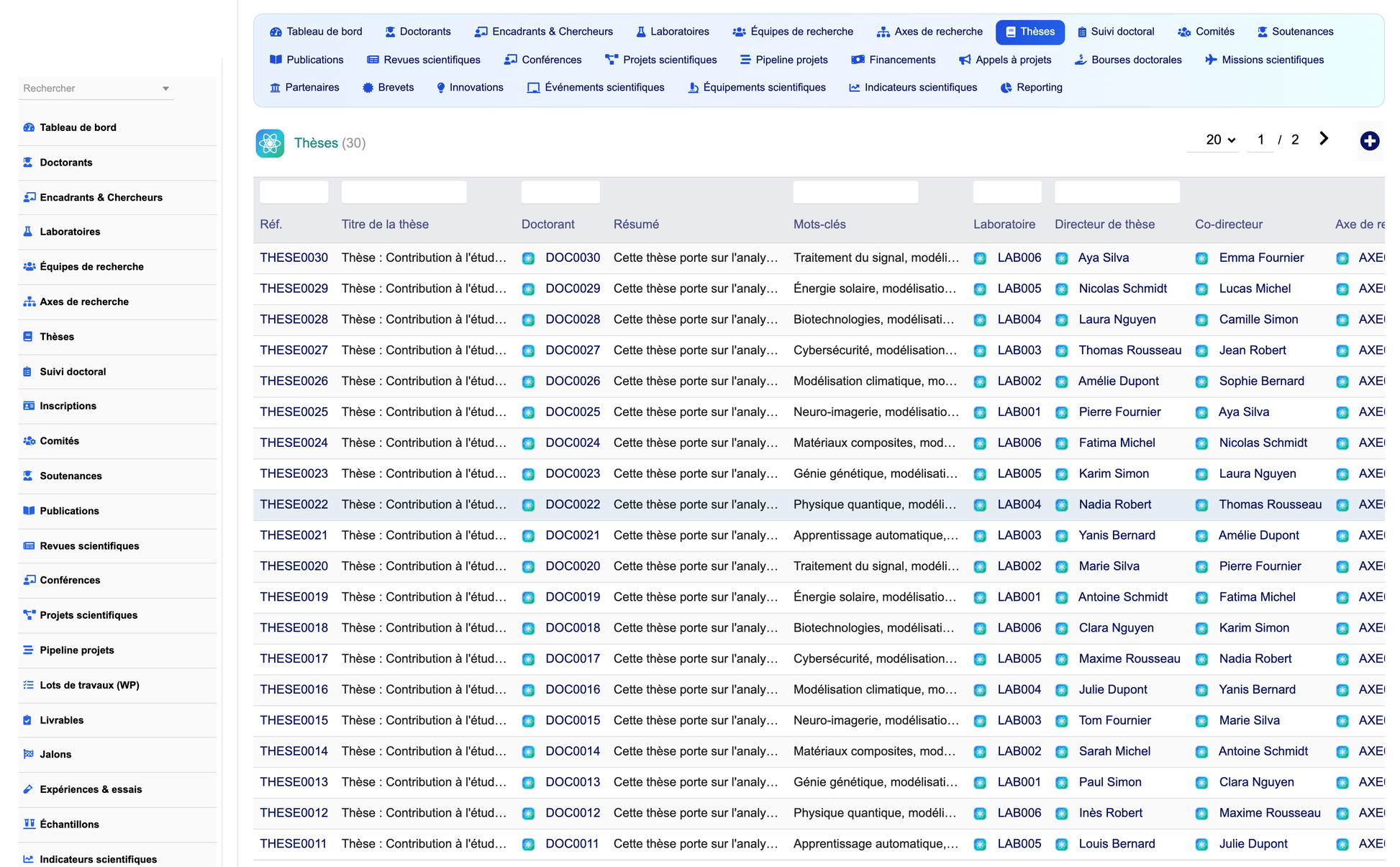Open the Soutenances tab
The image size is (1400, 867).
click(x=1295, y=32)
